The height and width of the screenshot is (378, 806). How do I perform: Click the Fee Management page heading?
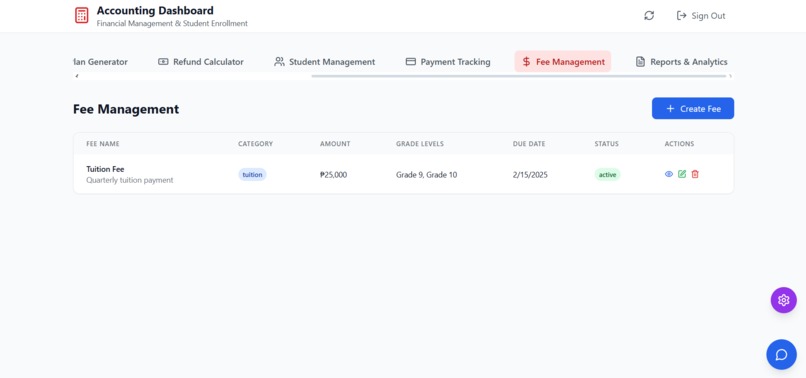point(126,109)
